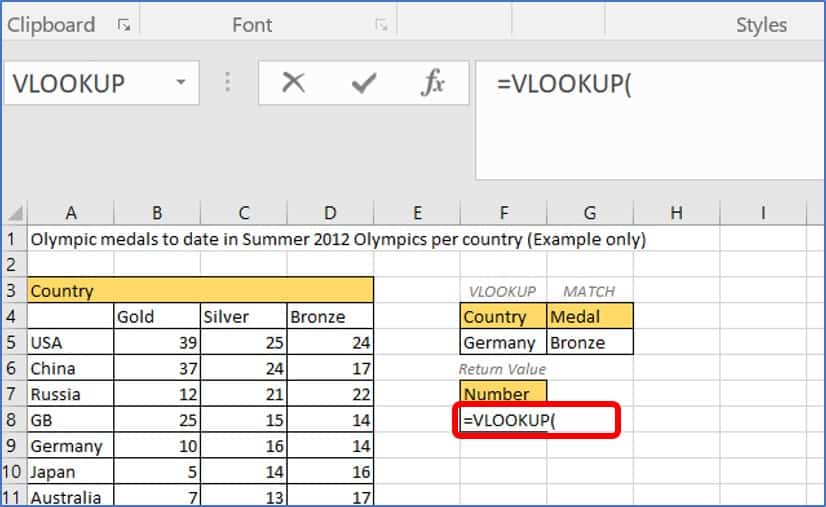Select the Silver column heading cell
The image size is (826, 507).
click(243, 317)
